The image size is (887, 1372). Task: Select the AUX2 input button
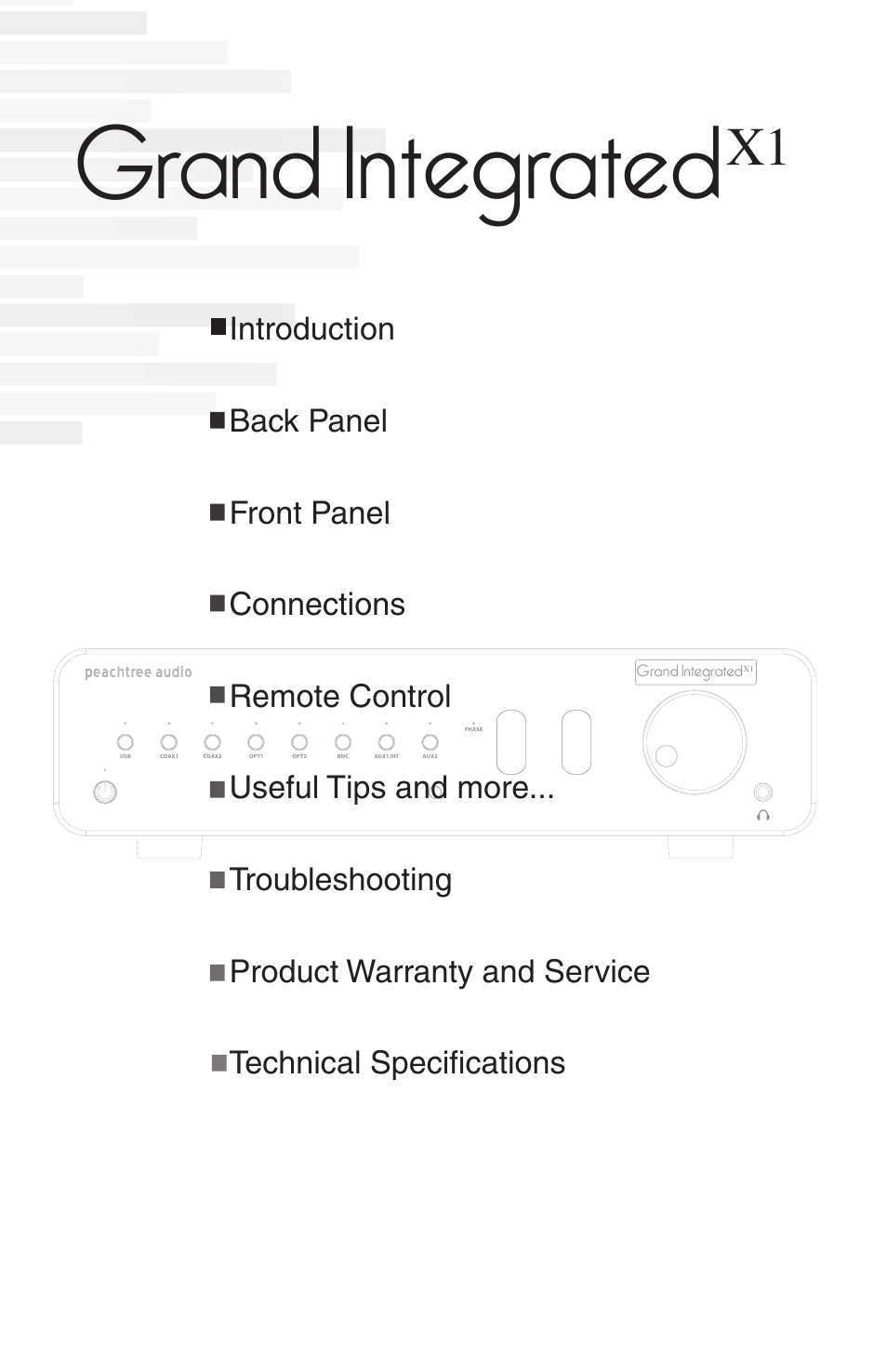point(430,742)
